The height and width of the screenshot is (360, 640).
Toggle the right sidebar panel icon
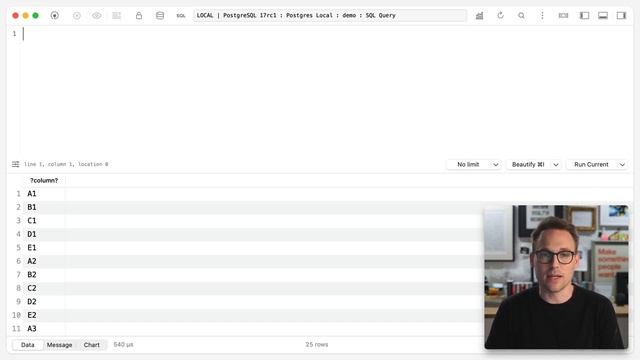[x=621, y=16]
